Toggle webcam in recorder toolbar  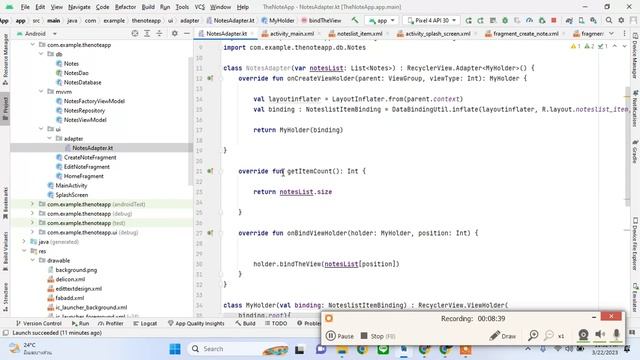click(583, 335)
